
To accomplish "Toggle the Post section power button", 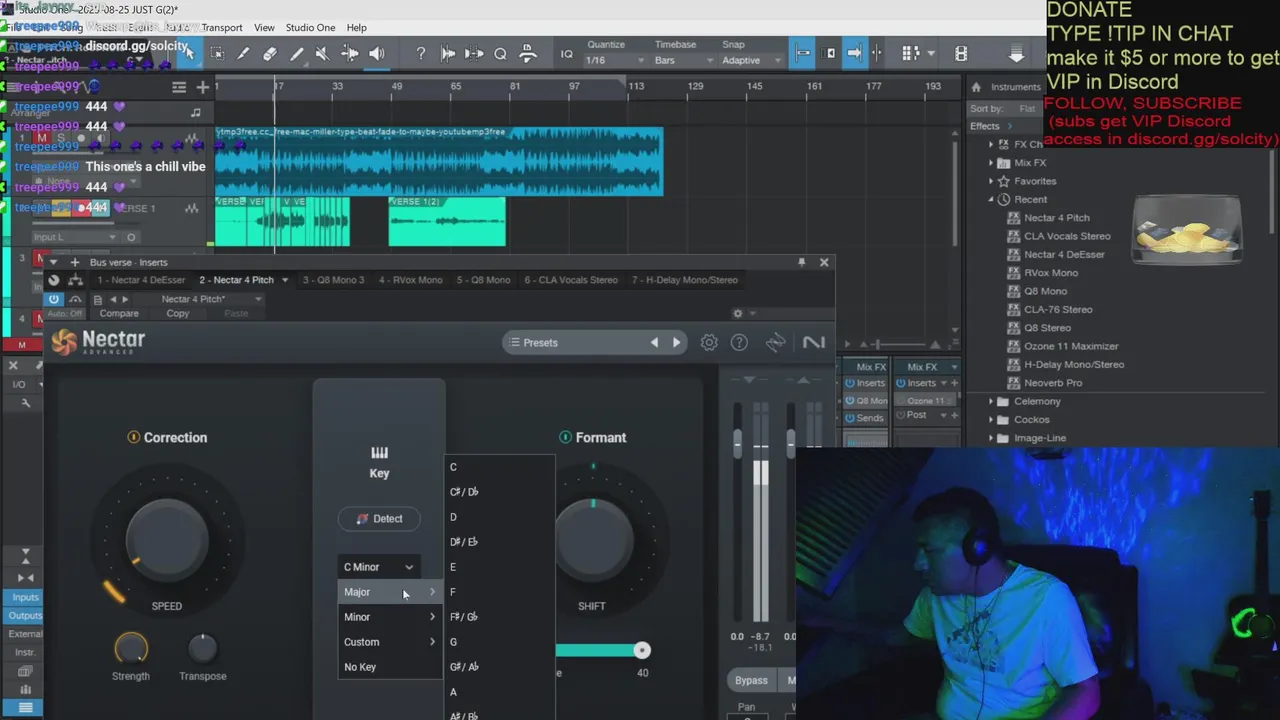I will pyautogui.click(x=900, y=414).
